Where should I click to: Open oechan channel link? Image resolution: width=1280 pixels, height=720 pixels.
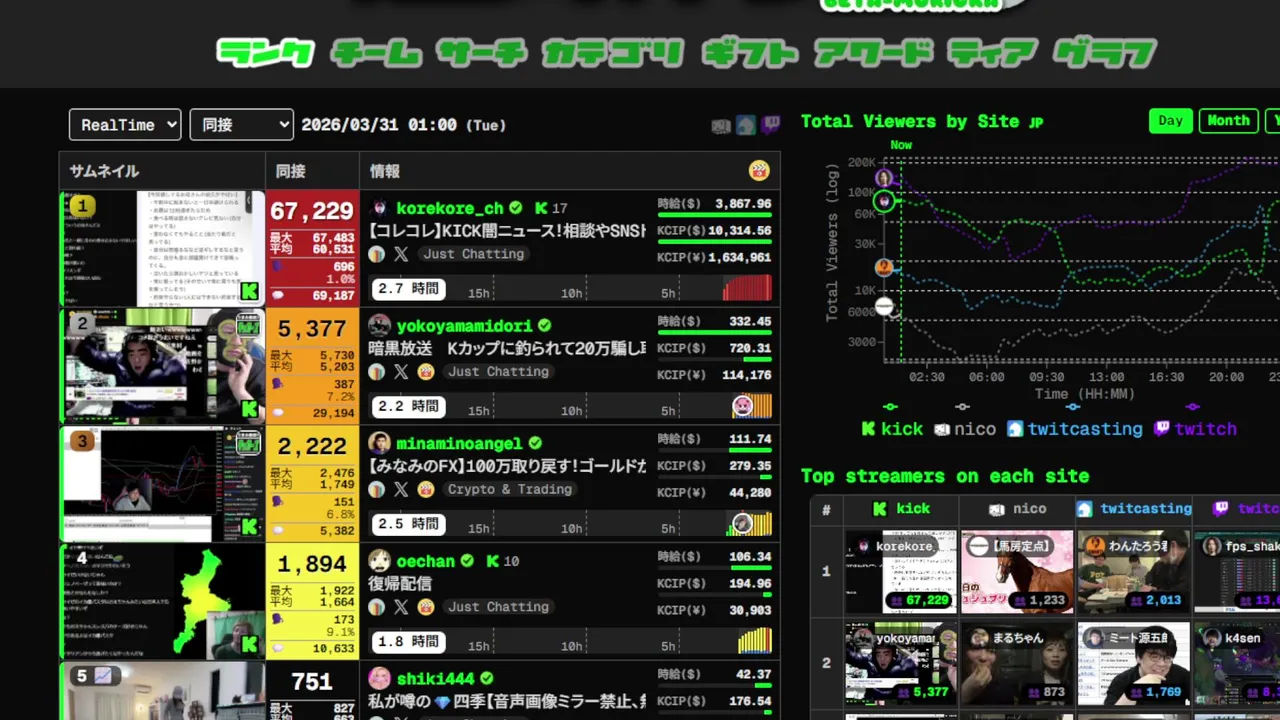[425, 561]
